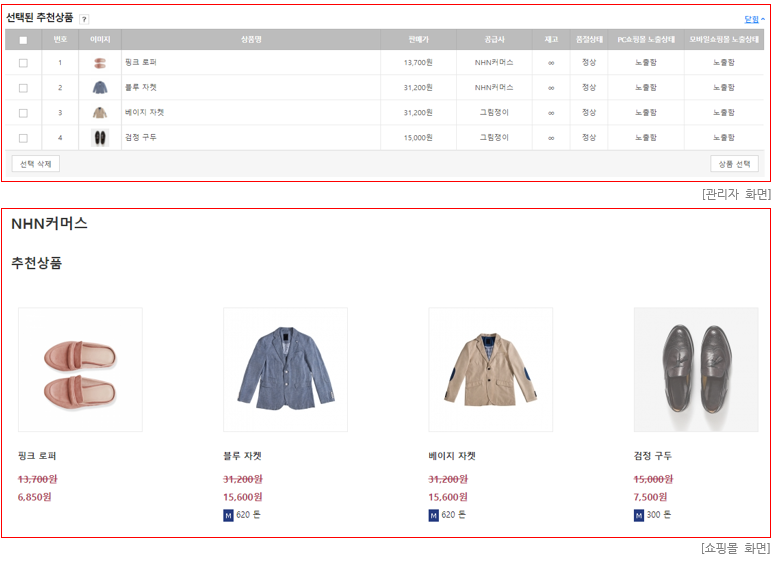Click the 검정 구두 shop product title

653,456
